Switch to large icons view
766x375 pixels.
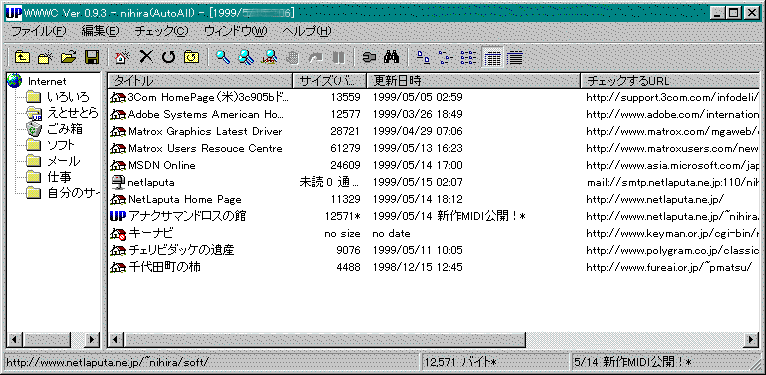point(423,57)
